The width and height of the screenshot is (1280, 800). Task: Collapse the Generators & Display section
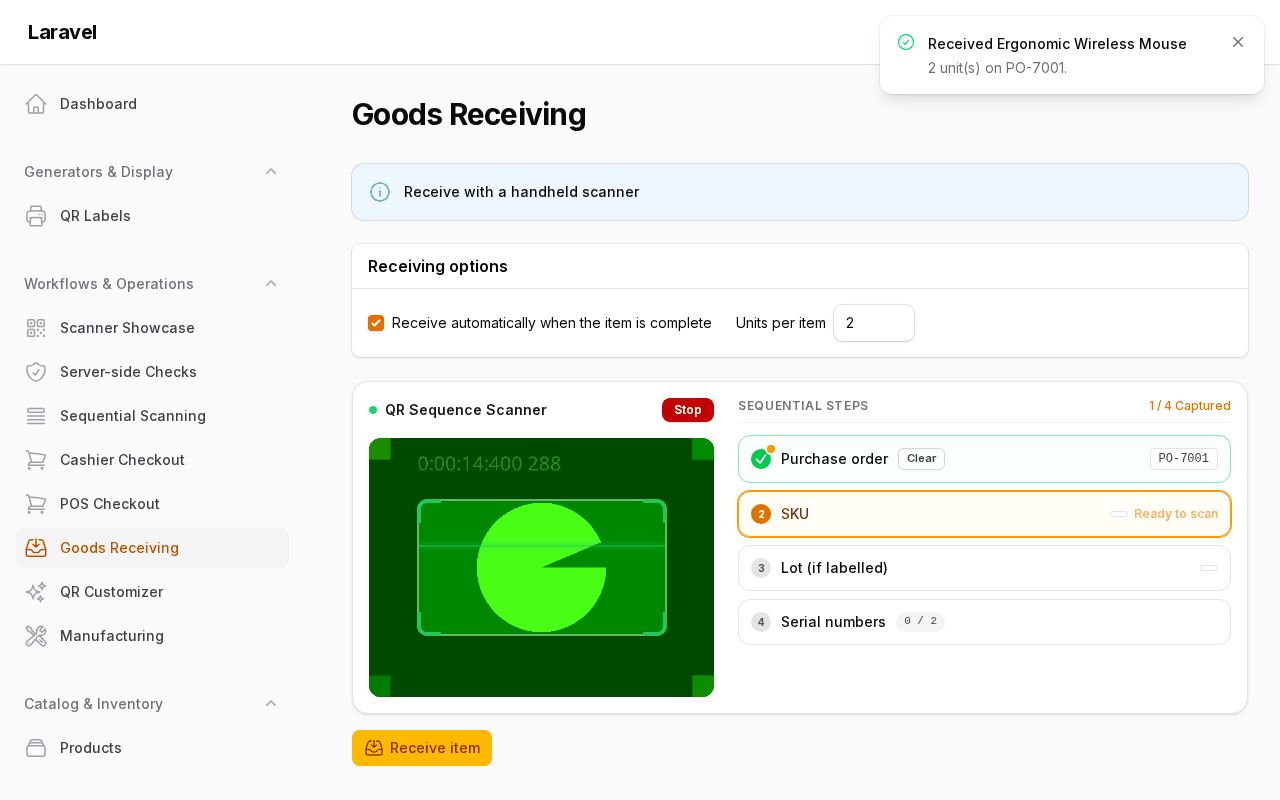tap(271, 172)
